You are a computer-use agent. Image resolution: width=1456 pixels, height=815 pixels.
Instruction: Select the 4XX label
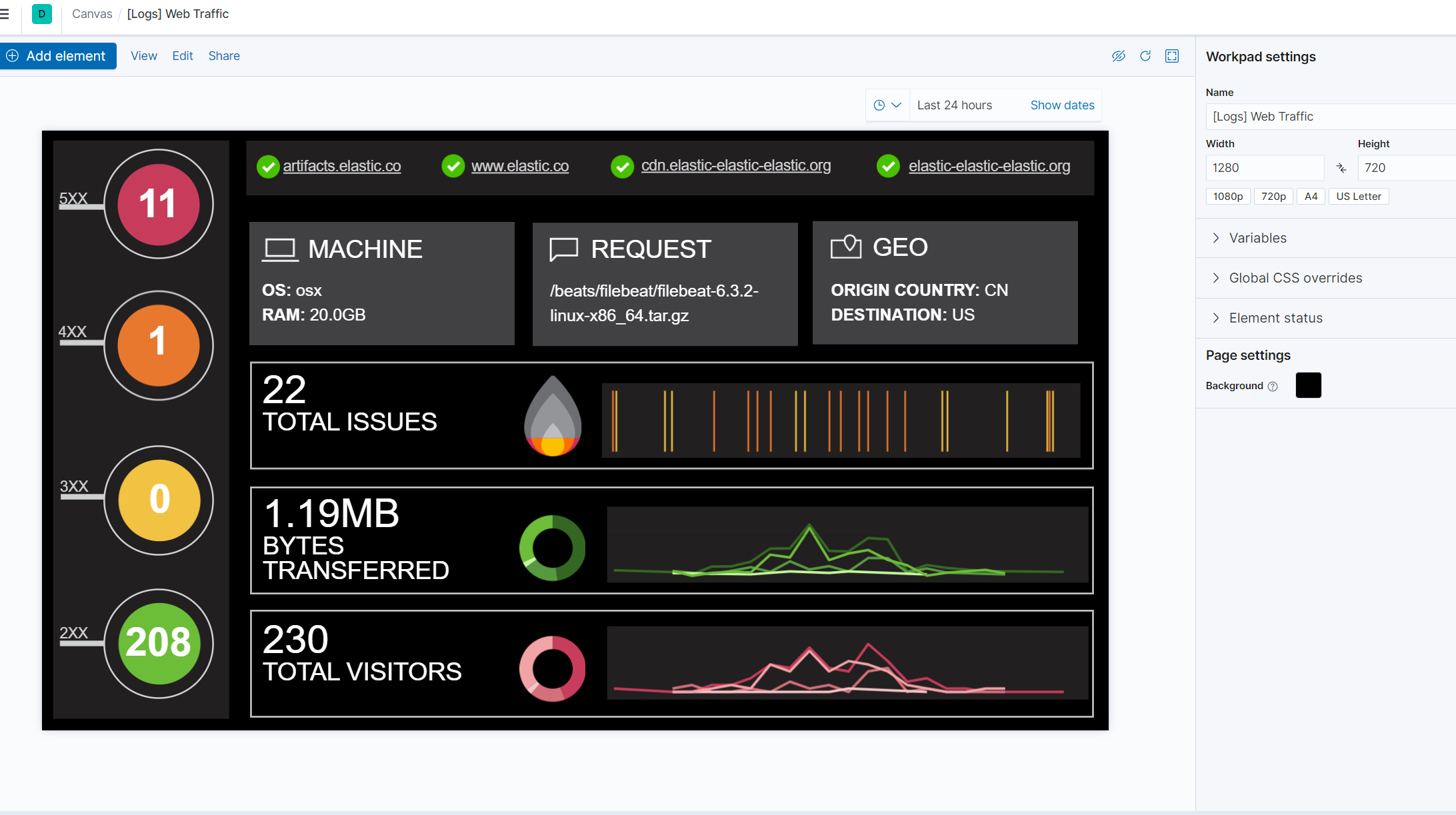[x=73, y=332]
